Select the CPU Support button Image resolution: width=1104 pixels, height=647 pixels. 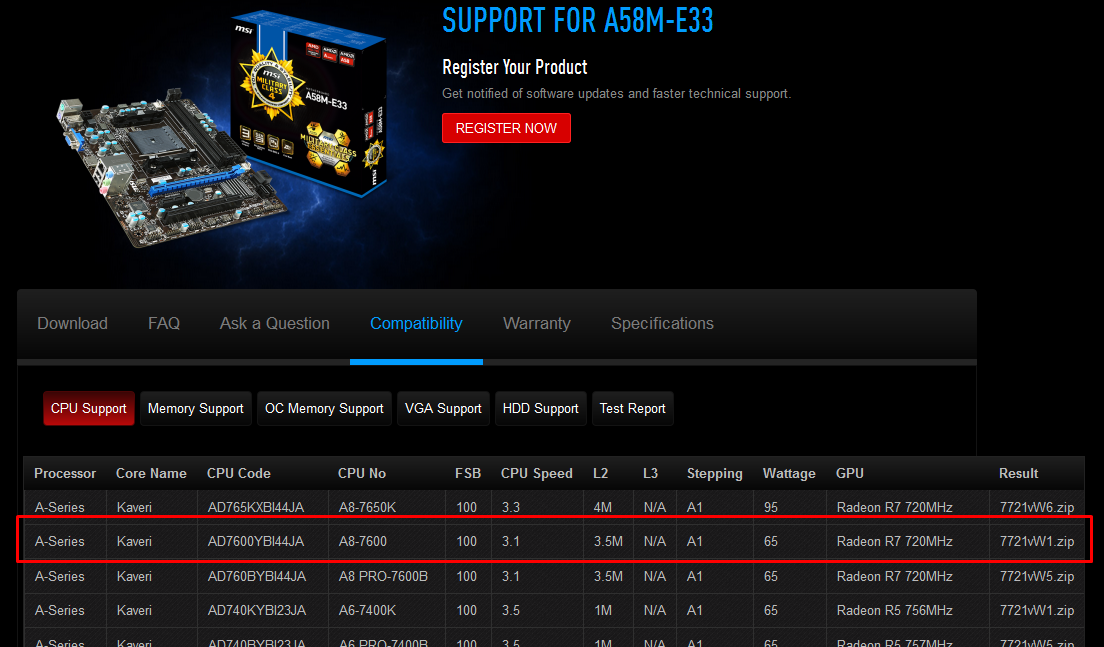[89, 408]
